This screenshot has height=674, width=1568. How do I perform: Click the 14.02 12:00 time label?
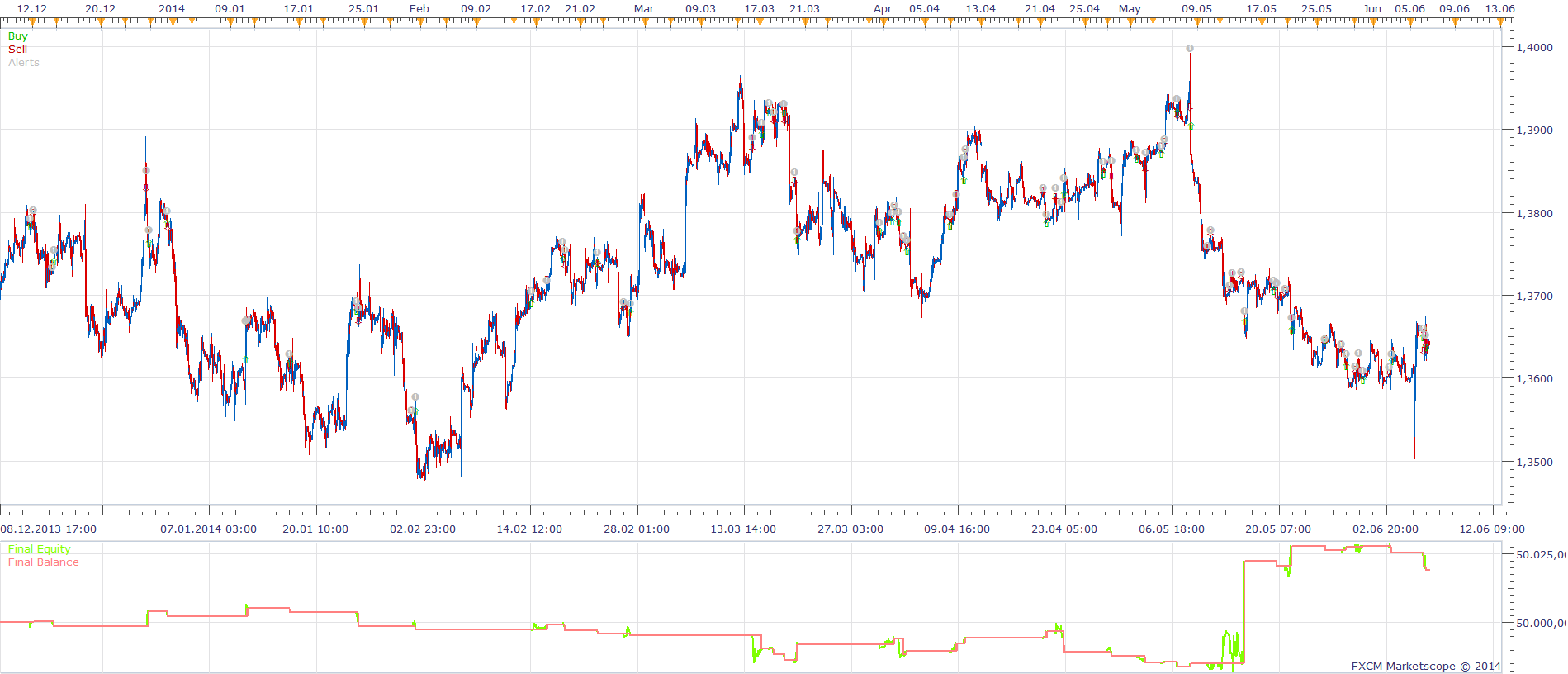point(529,529)
